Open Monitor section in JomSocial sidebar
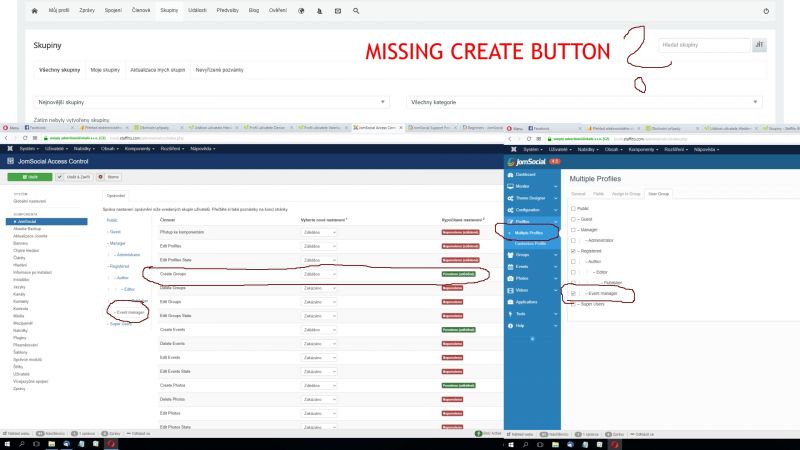800x450 pixels. click(531, 186)
